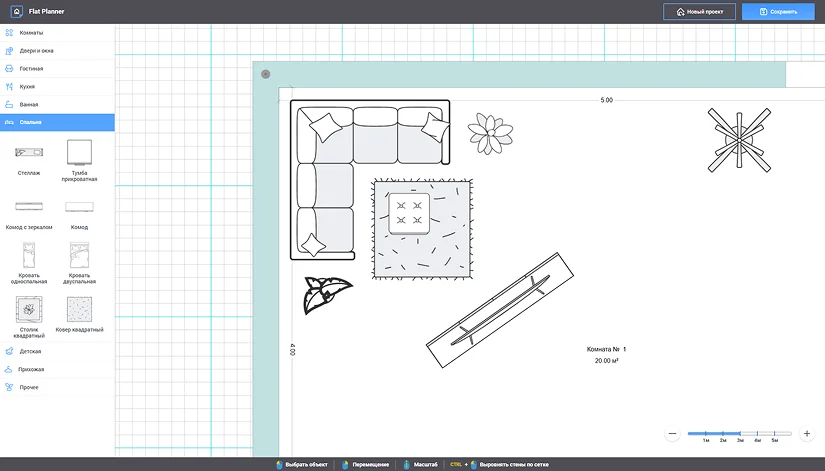Click the Прихожая hanger icon
This screenshot has height=471, width=825.
pyautogui.click(x=9, y=369)
